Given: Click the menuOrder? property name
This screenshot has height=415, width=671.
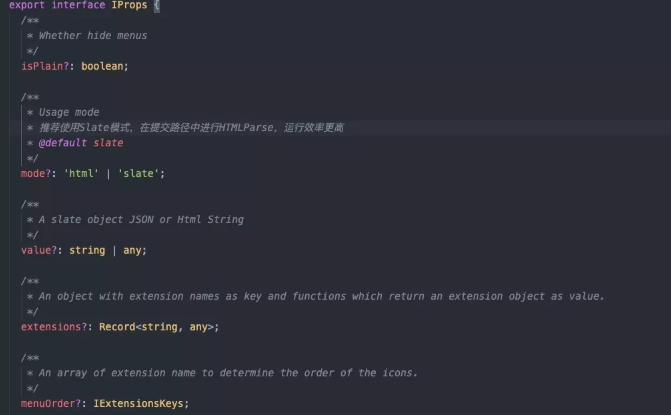Looking at the screenshot, I should 51,403.
